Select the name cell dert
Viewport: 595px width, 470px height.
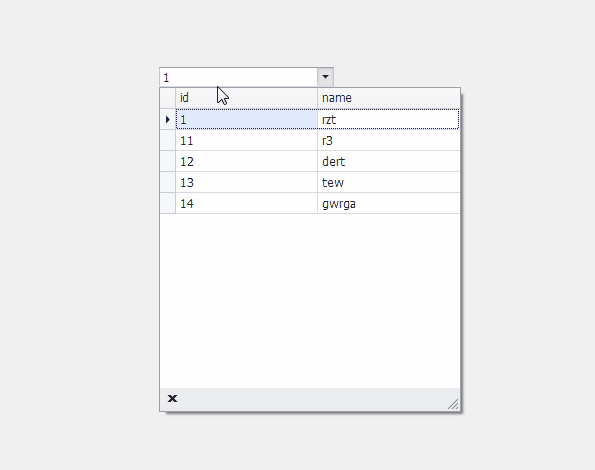389,162
